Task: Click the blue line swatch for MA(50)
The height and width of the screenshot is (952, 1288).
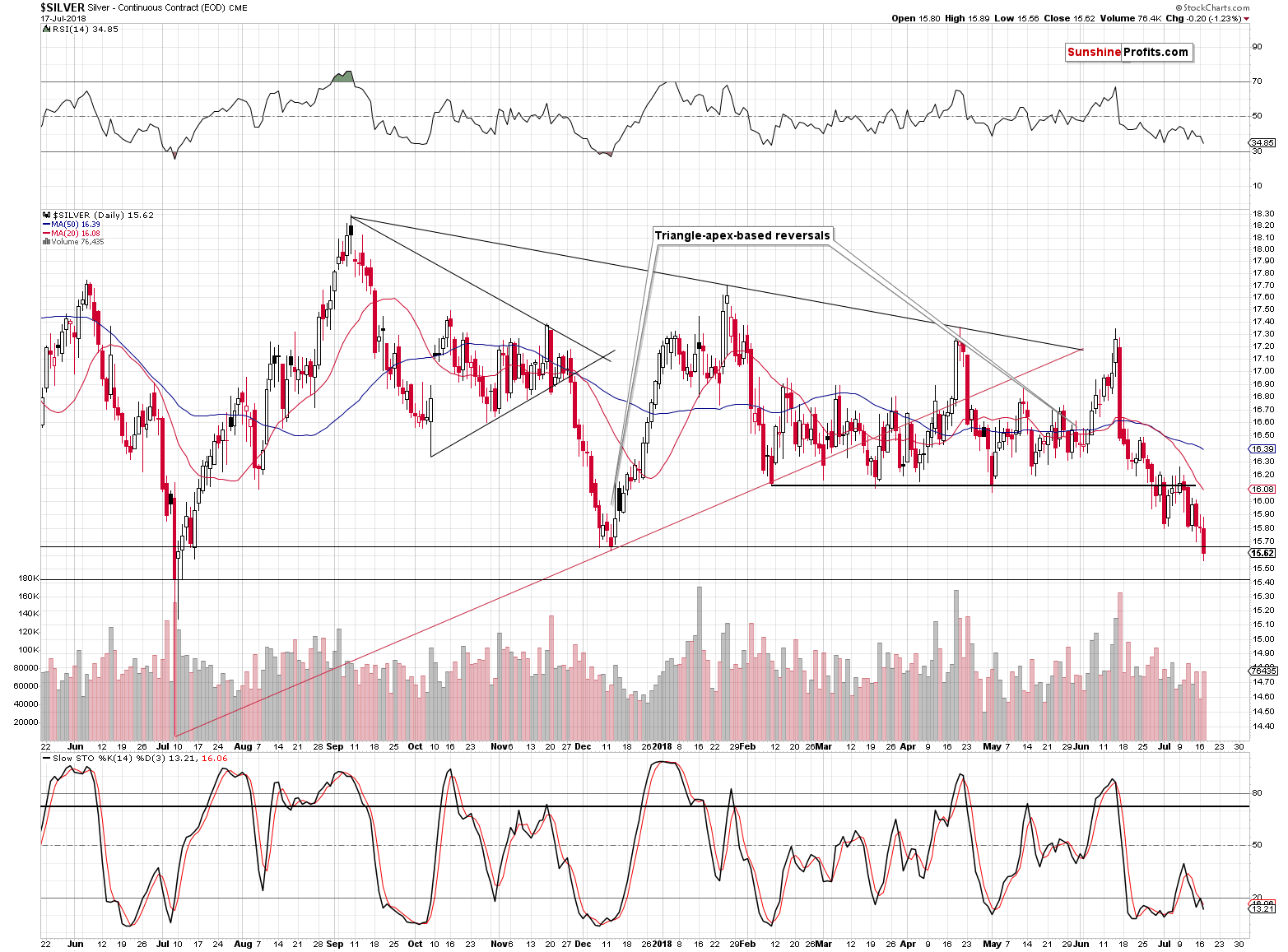Action: pos(46,225)
